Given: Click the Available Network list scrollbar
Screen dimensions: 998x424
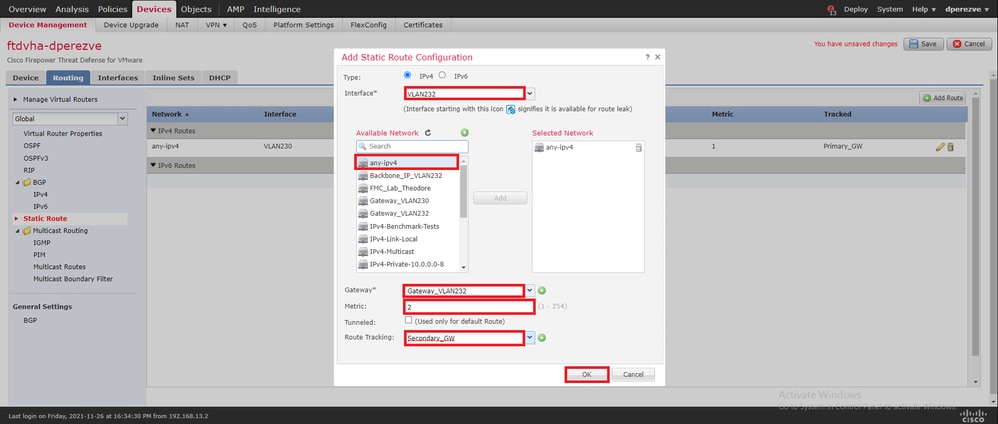Looking at the screenshot, I should [464, 192].
